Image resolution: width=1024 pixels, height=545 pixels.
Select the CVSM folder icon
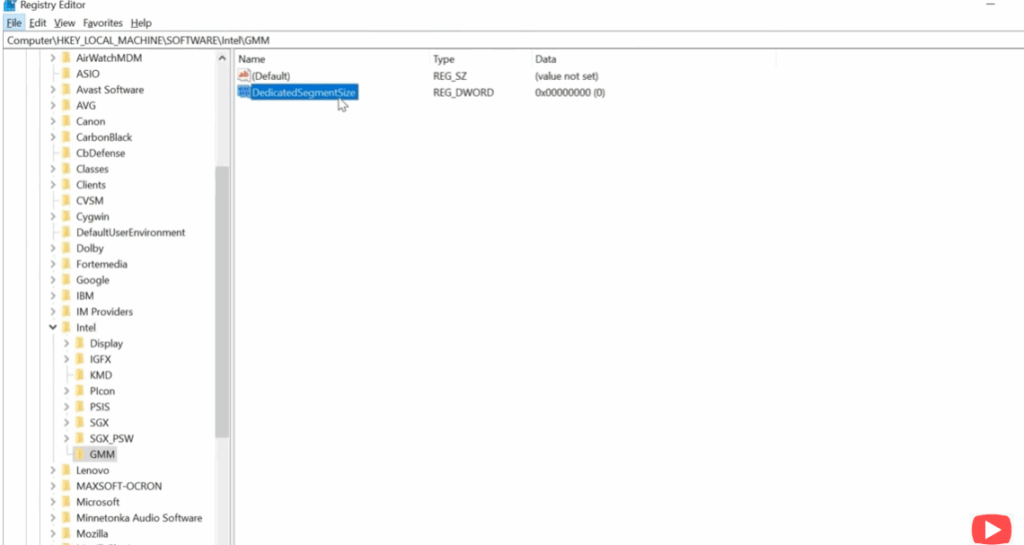point(66,200)
